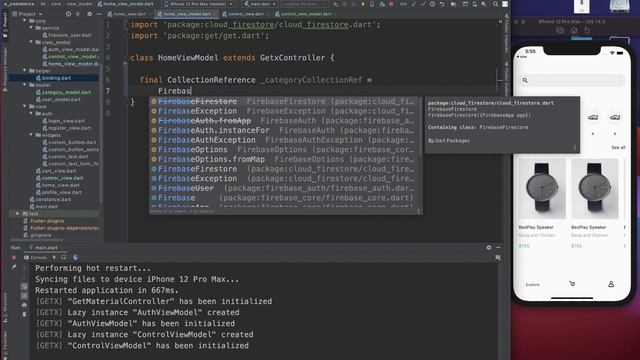Open search everywhere magnifier in IDE toolbar

[496, 4]
